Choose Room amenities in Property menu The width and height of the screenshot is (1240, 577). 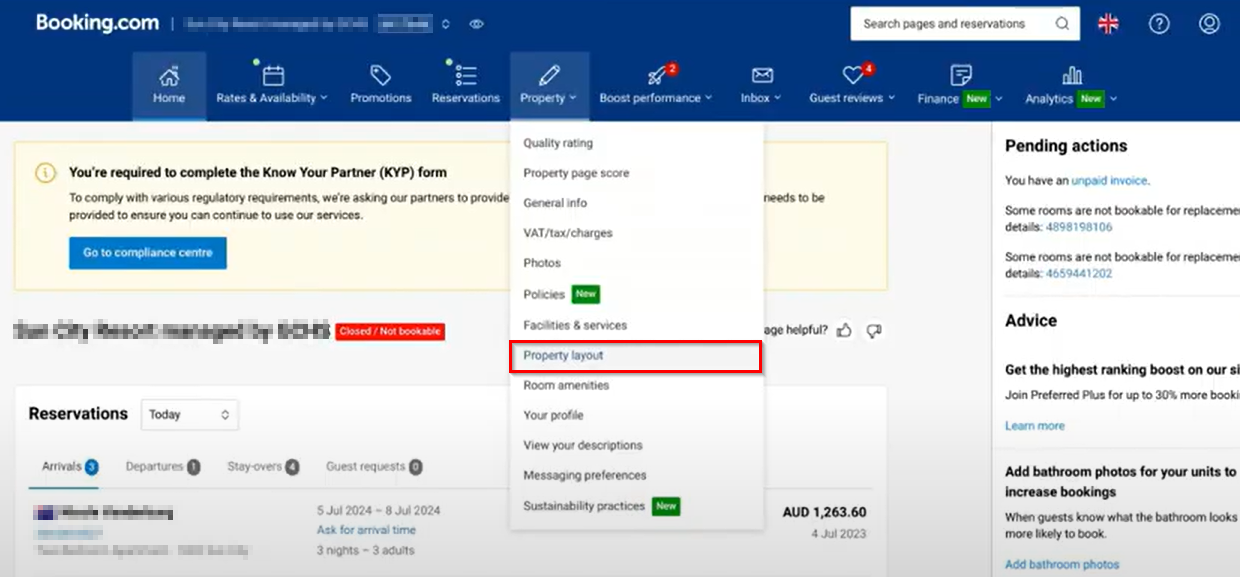[x=566, y=386]
